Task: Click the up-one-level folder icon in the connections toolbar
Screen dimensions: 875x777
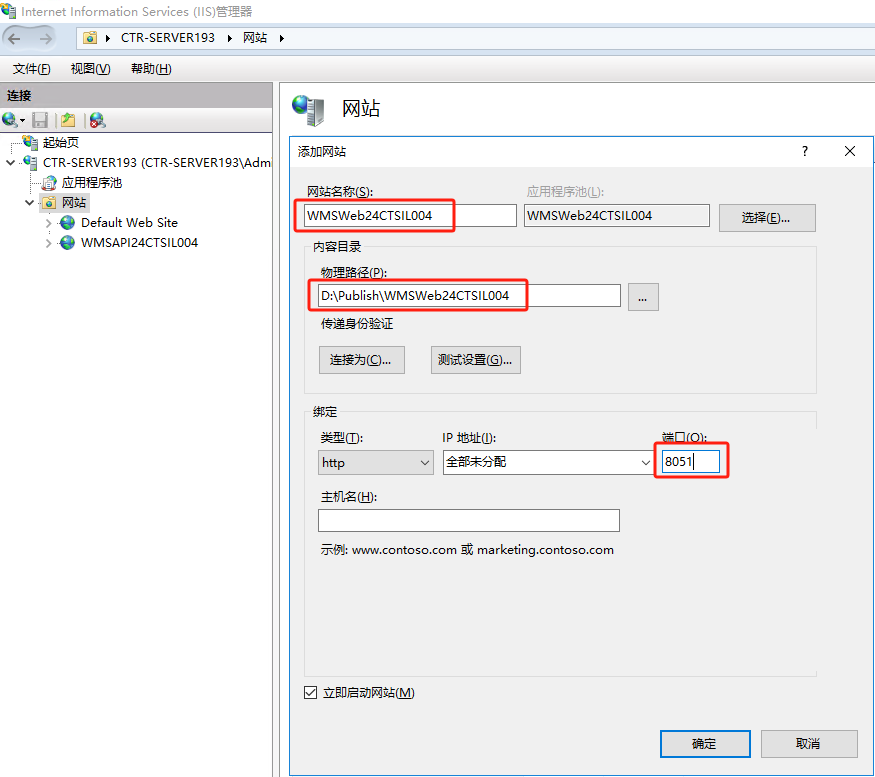Action: click(68, 120)
